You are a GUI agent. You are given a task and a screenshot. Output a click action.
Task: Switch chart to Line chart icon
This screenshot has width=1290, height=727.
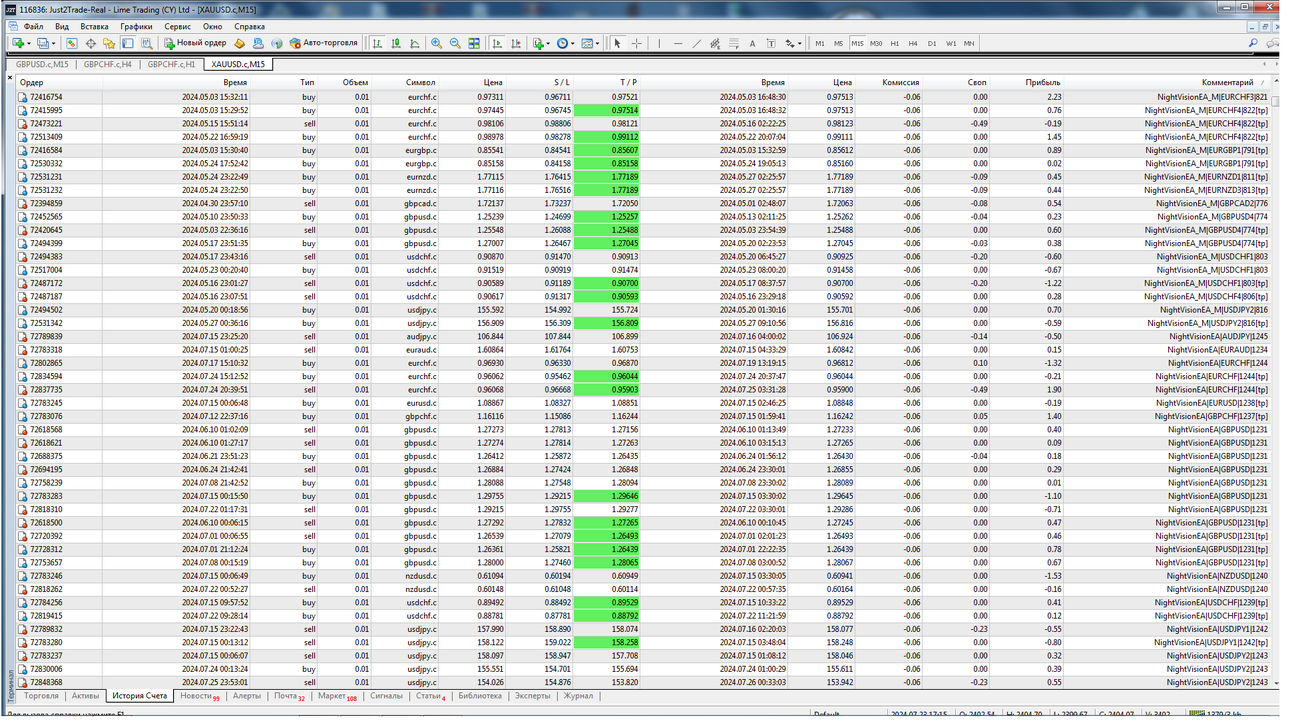(415, 43)
